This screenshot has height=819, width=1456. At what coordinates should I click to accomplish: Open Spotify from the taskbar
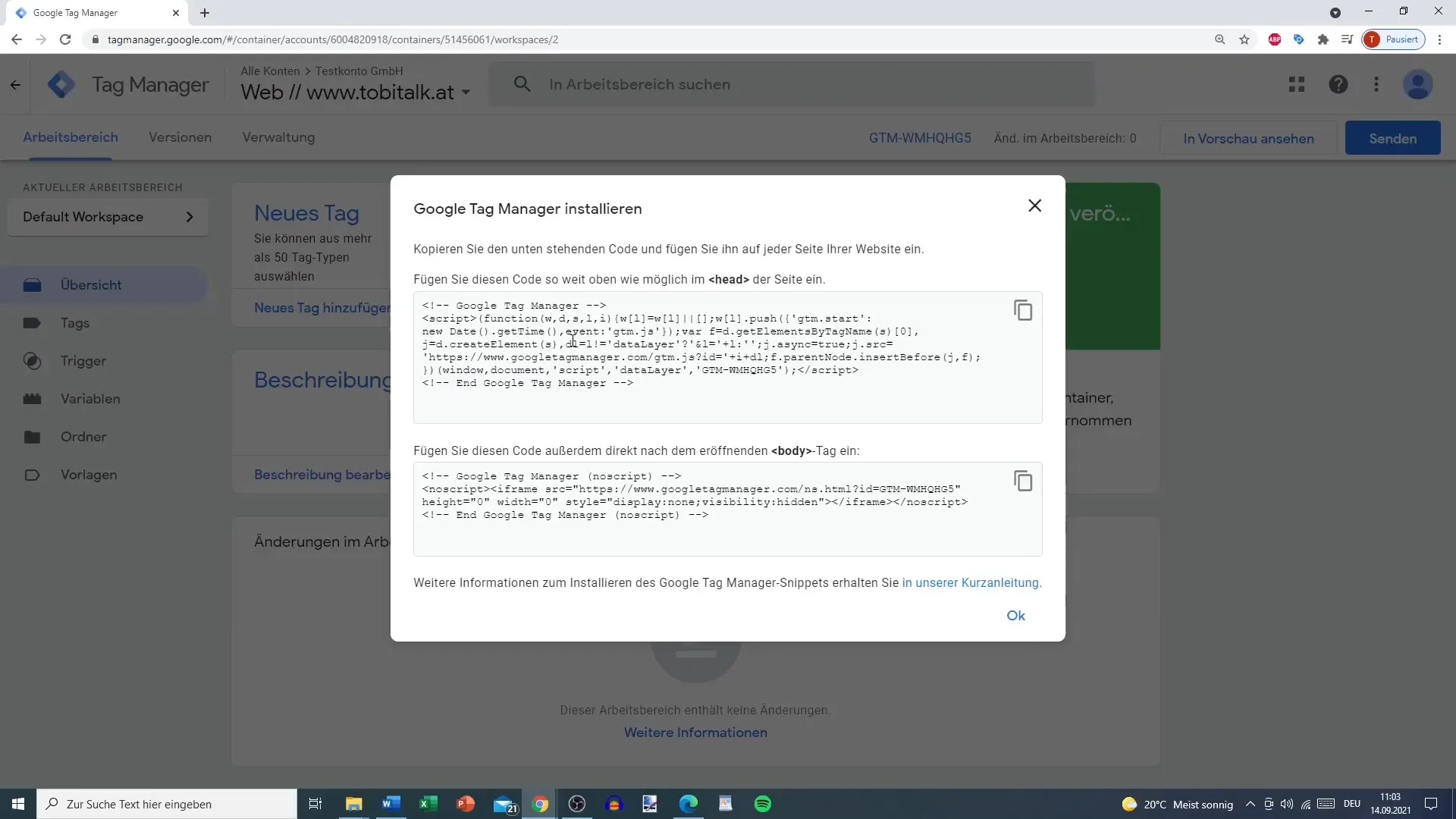763,804
